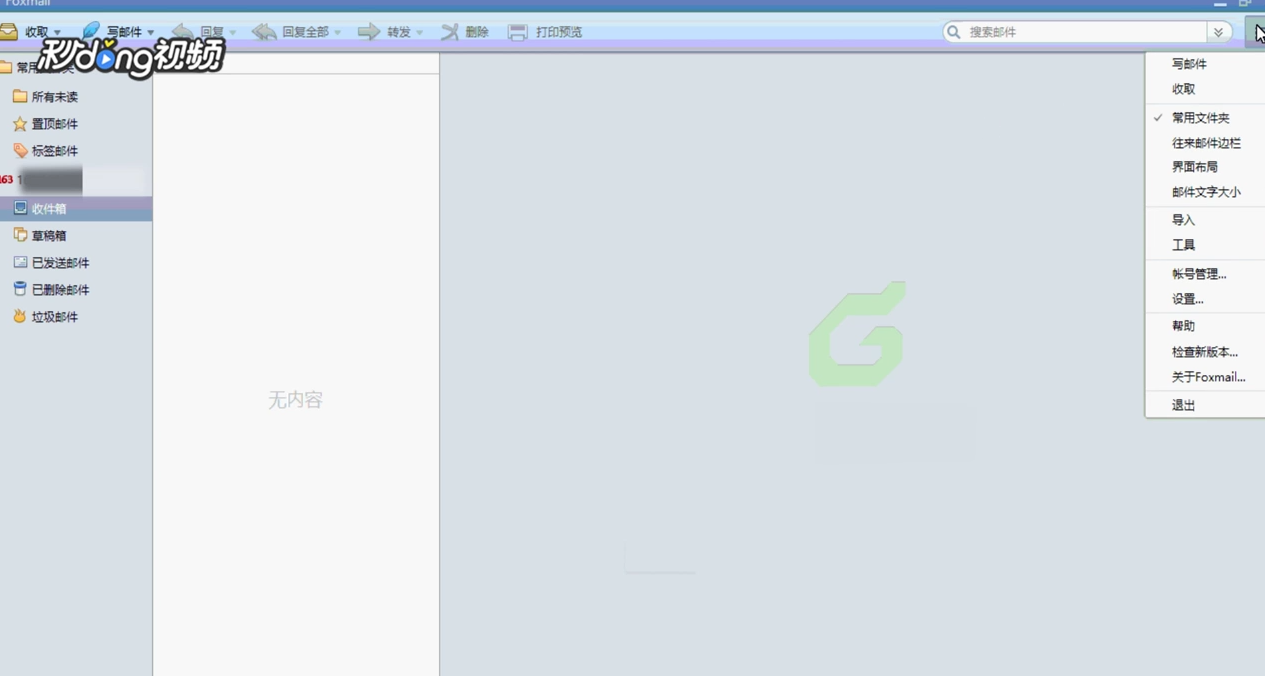
Task: Click the 删除 delete icon
Action: pyautogui.click(x=450, y=32)
